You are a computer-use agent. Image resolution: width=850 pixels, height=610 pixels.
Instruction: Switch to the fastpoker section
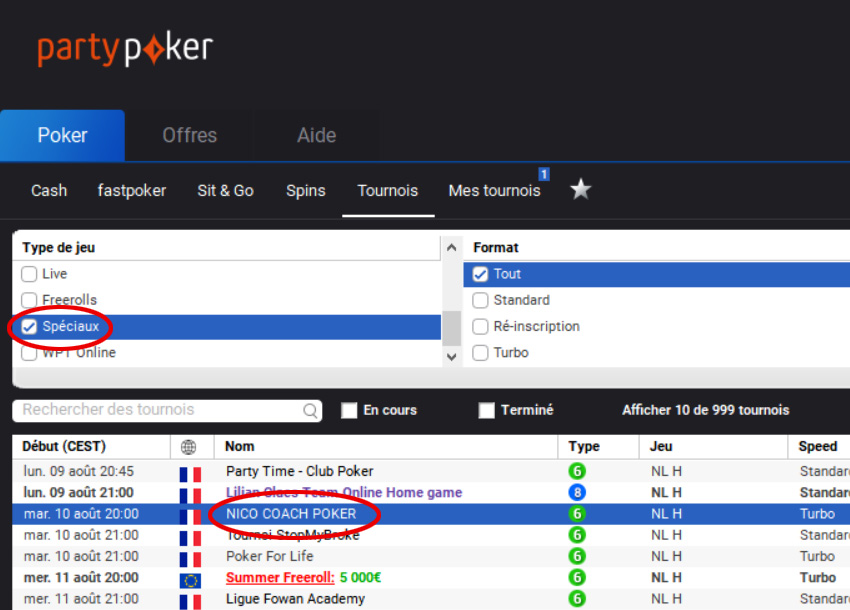point(132,190)
